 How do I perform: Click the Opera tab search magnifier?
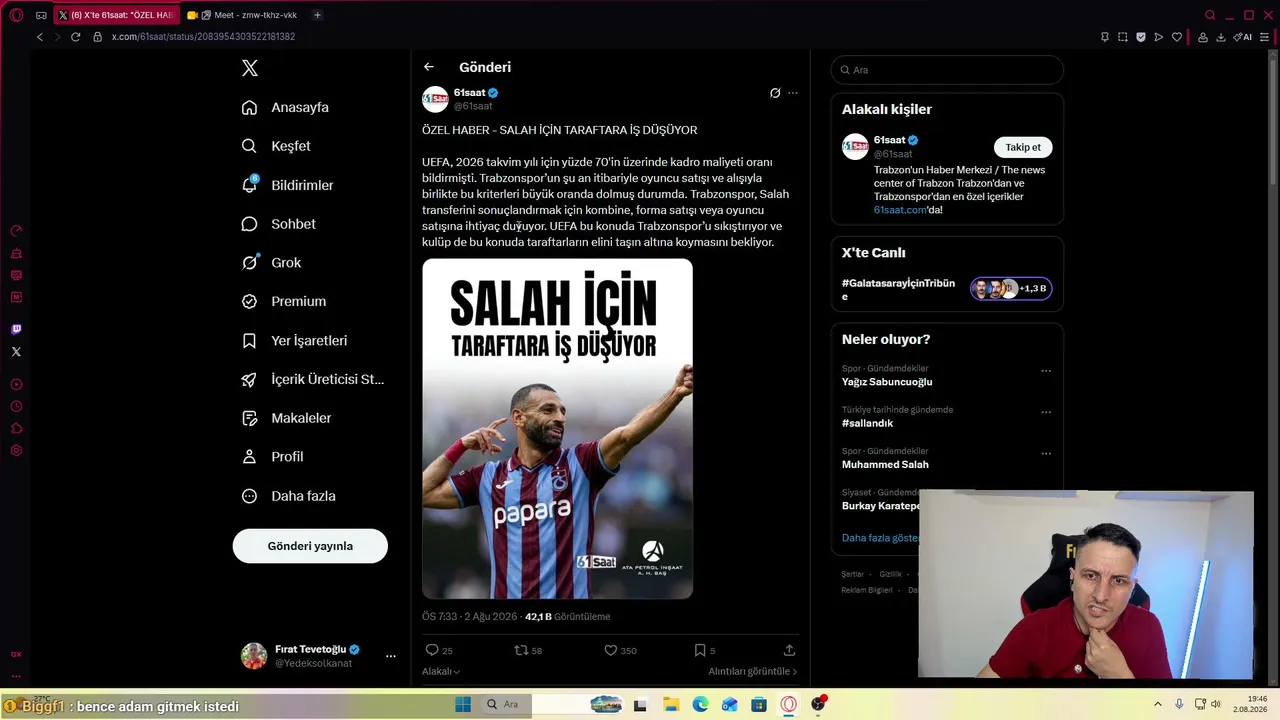pyautogui.click(x=1210, y=15)
